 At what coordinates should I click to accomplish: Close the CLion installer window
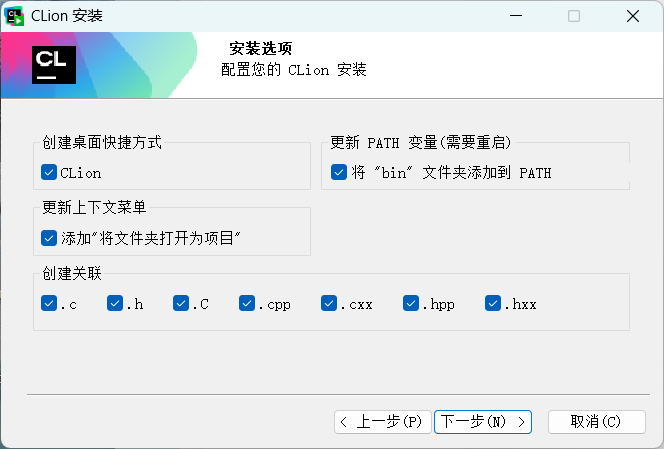coord(633,16)
